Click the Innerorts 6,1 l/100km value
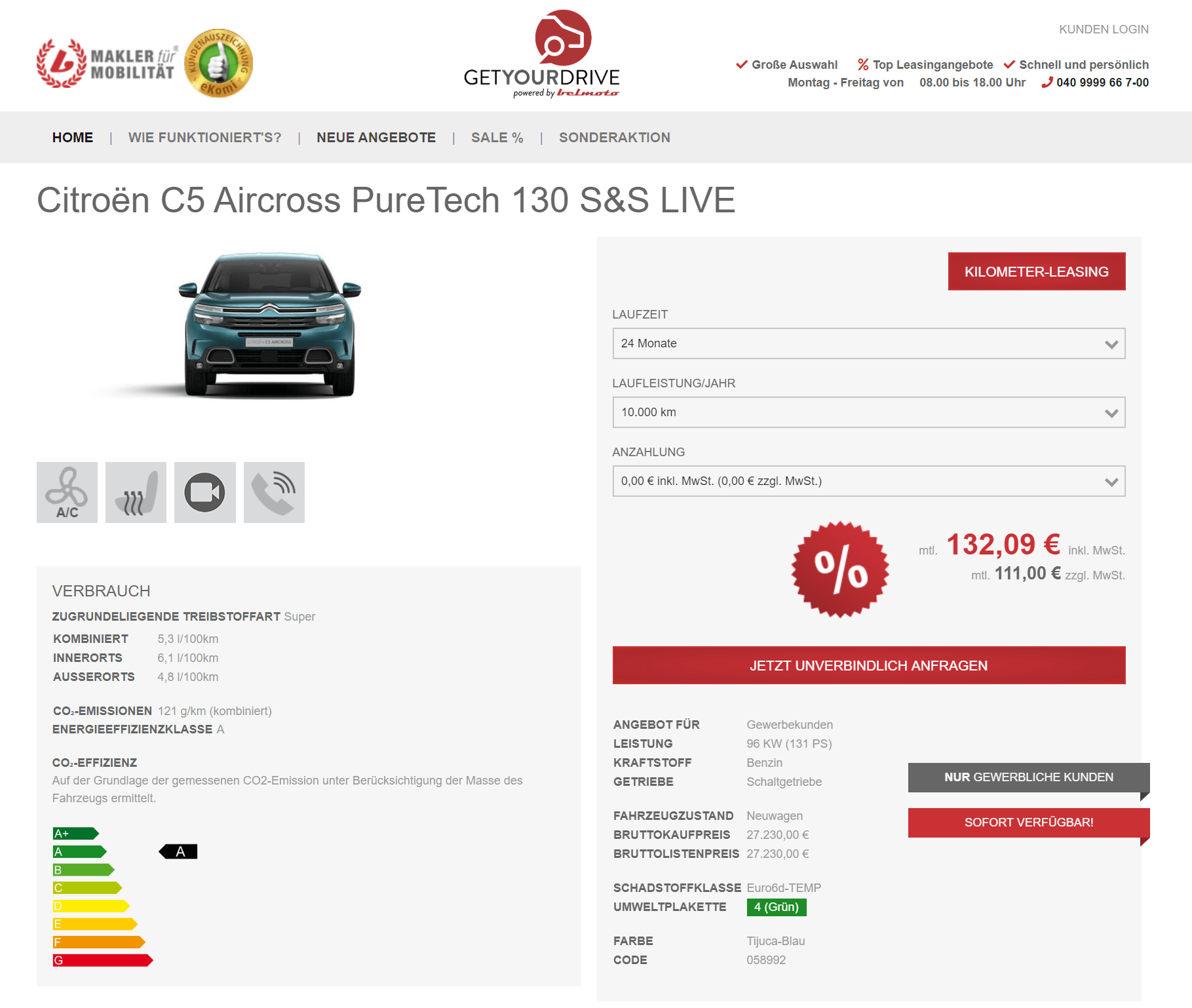Viewport: 1192px width, 1008px height. (x=188, y=658)
